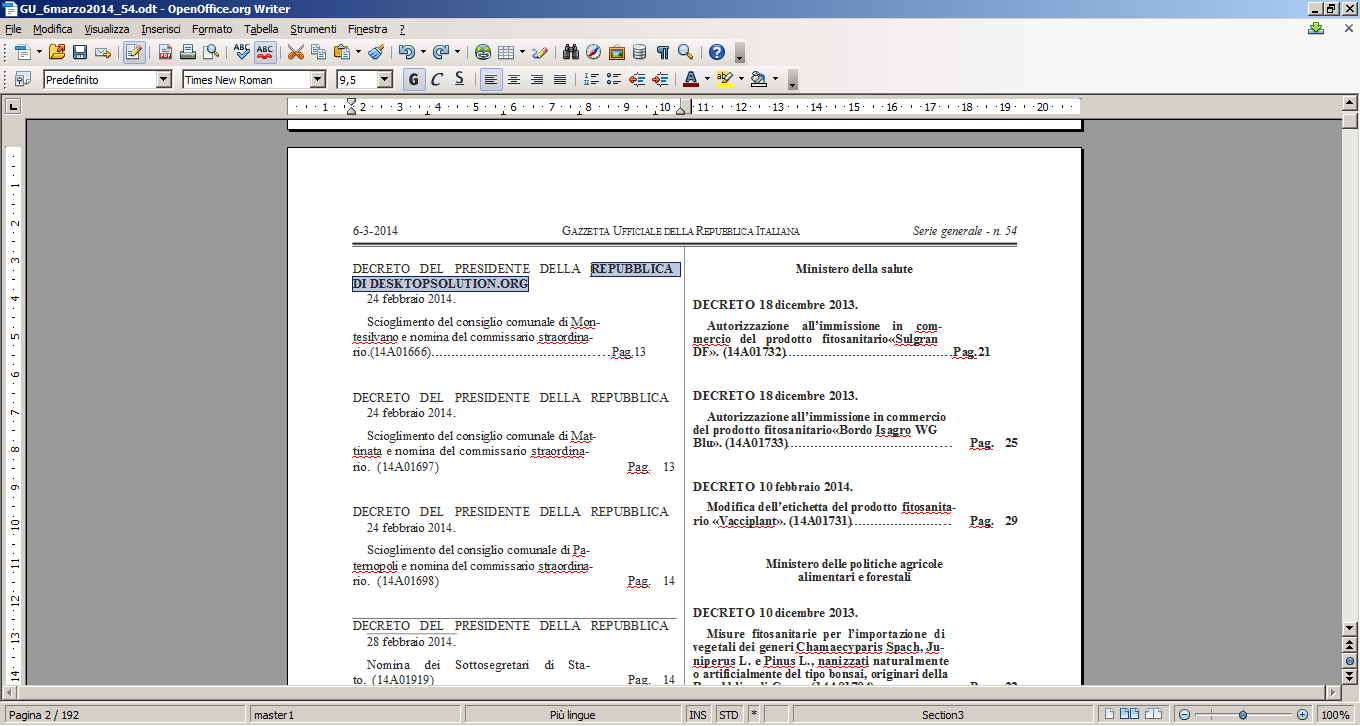Open the Navigator compass icon

[x=594, y=52]
